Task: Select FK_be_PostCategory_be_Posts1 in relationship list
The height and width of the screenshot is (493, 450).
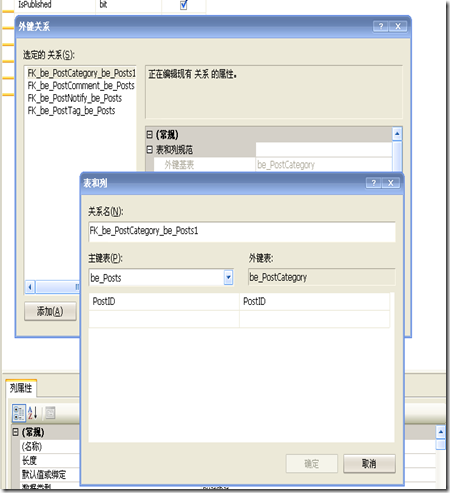Action: tap(81, 73)
